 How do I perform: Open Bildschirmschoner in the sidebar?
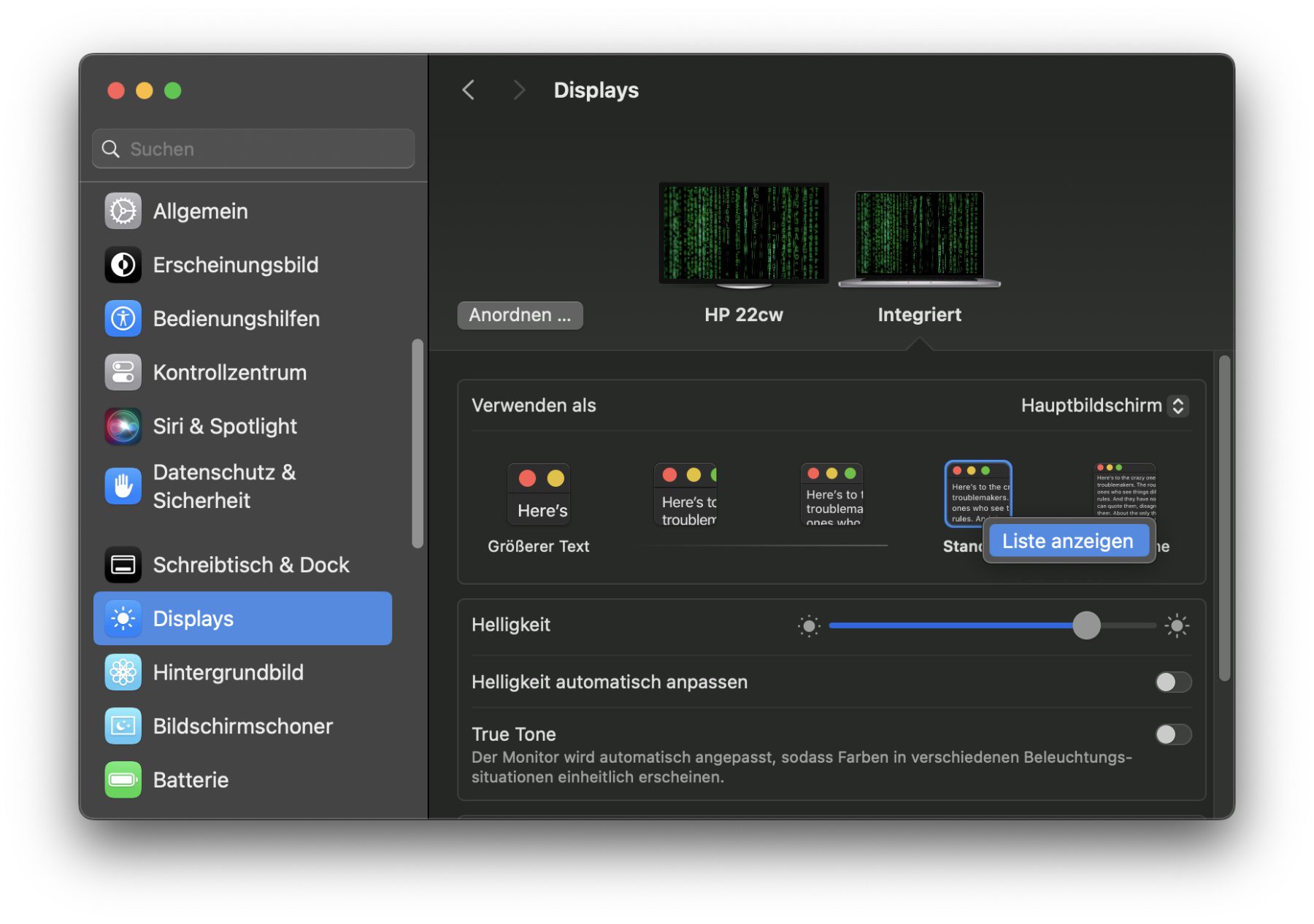(242, 726)
